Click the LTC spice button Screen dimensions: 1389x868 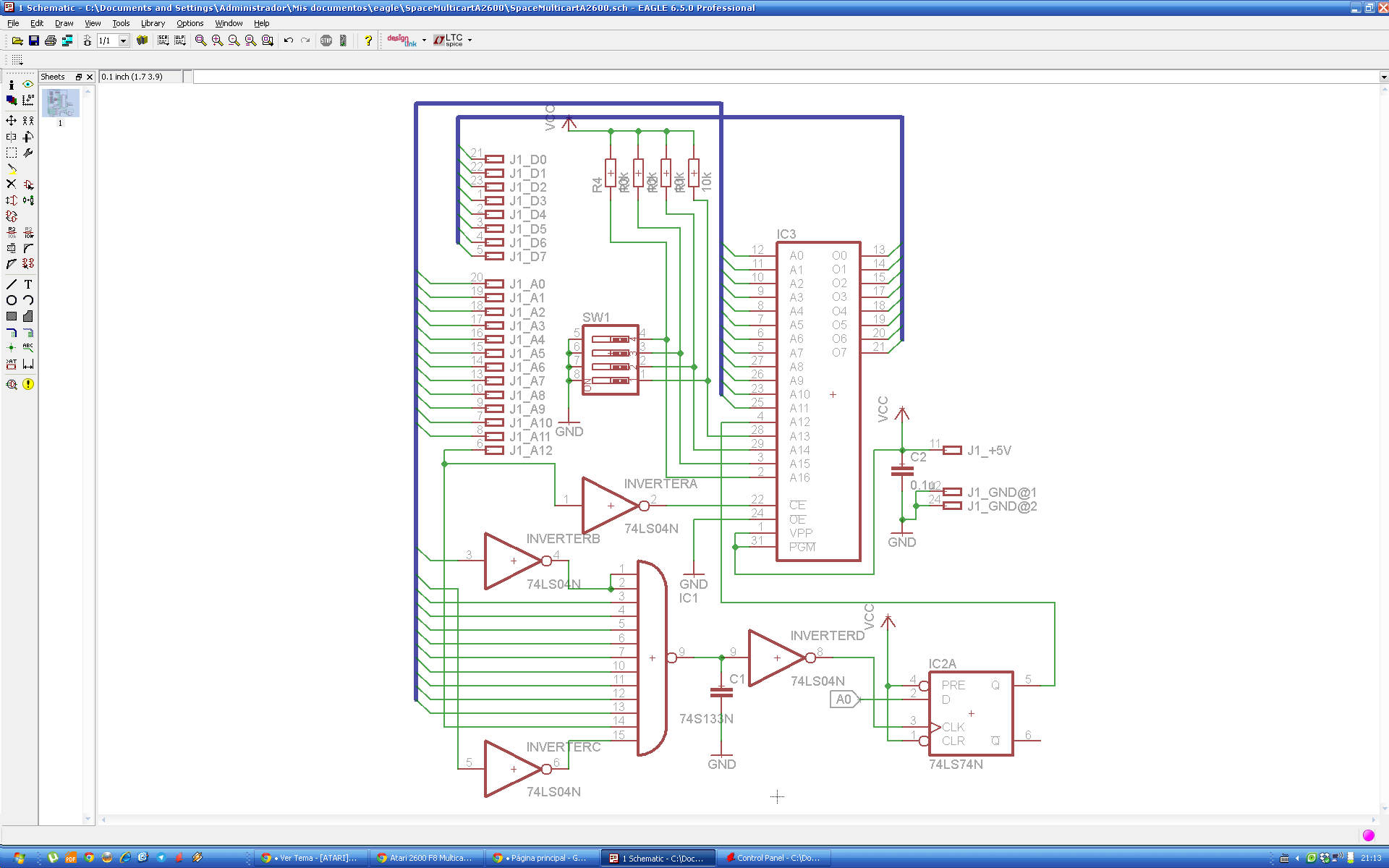(x=449, y=41)
